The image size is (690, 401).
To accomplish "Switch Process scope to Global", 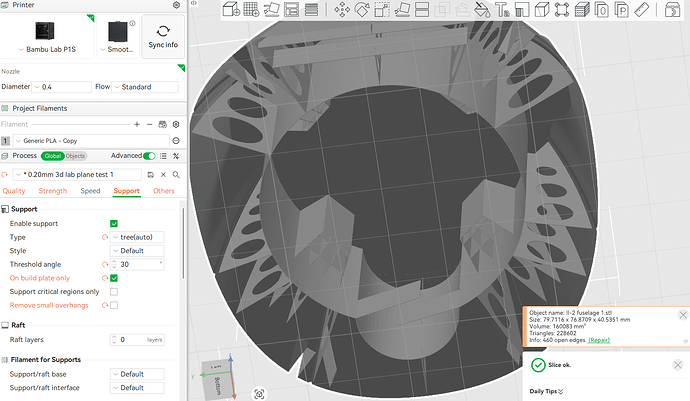I will click(x=53, y=156).
